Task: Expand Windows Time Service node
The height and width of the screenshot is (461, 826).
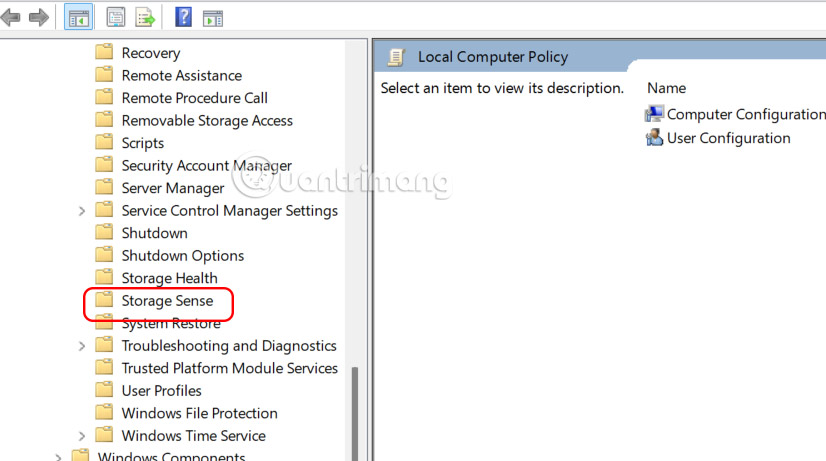Action: [82, 436]
